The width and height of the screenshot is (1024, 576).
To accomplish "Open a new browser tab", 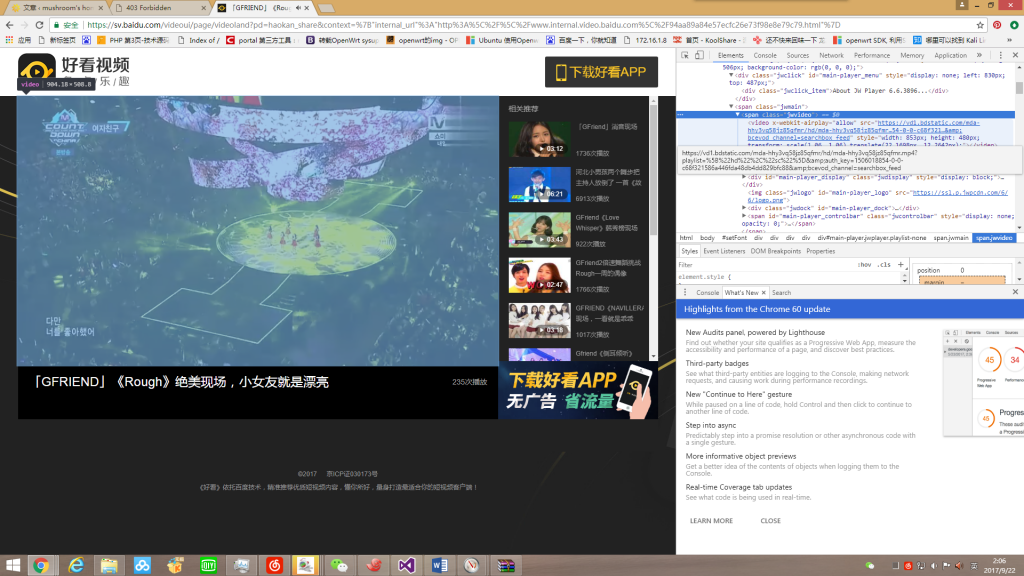I will [326, 8].
